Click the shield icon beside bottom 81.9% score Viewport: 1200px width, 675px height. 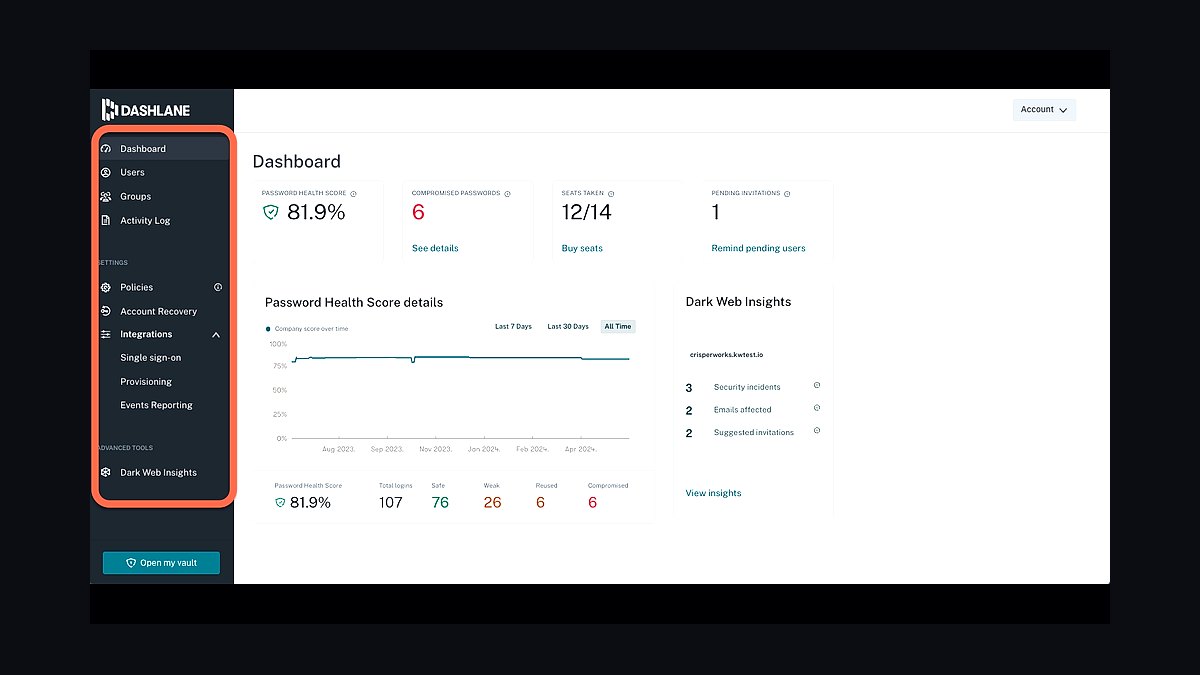[x=280, y=502]
